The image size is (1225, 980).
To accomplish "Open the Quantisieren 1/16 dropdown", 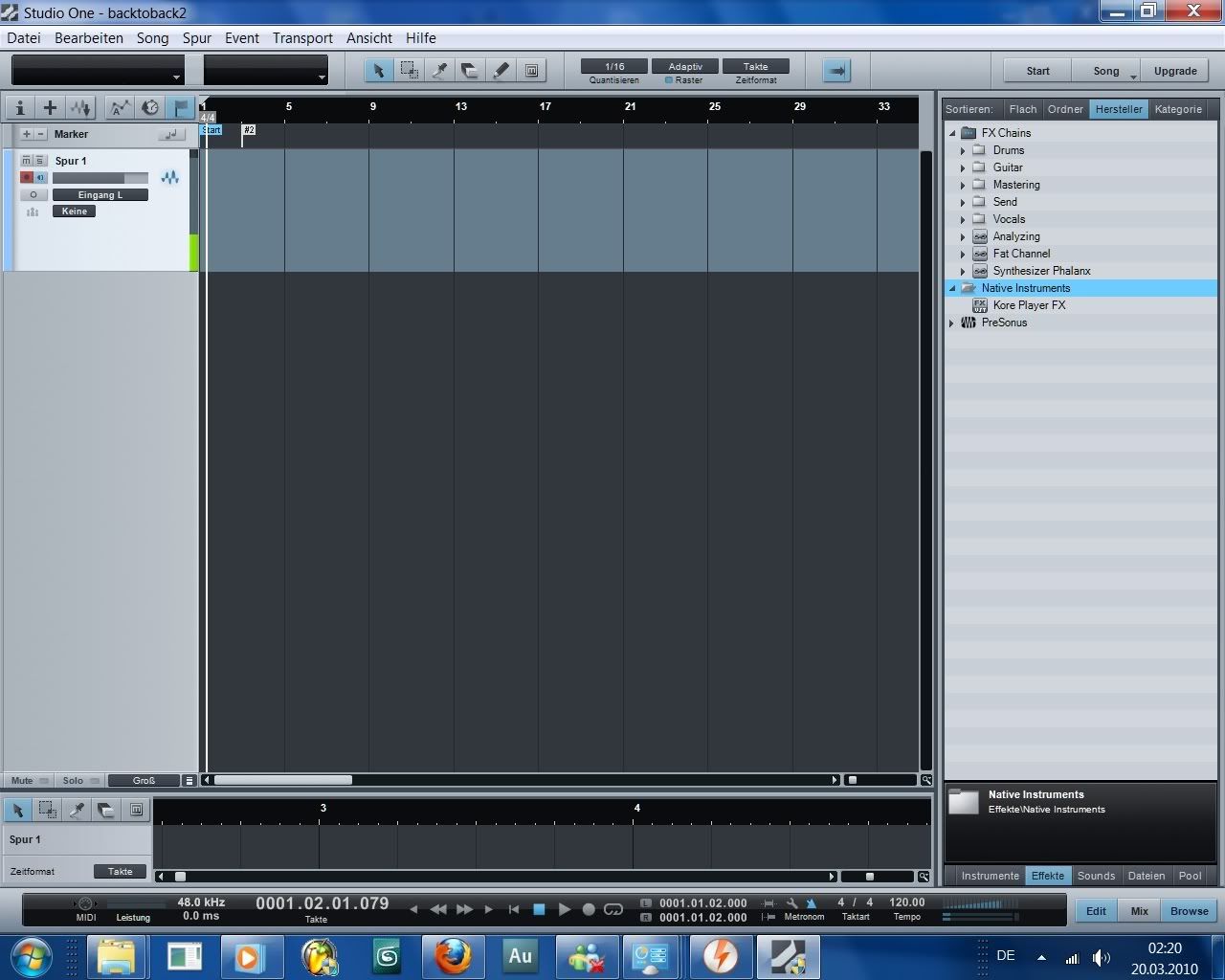I will pos(614,66).
